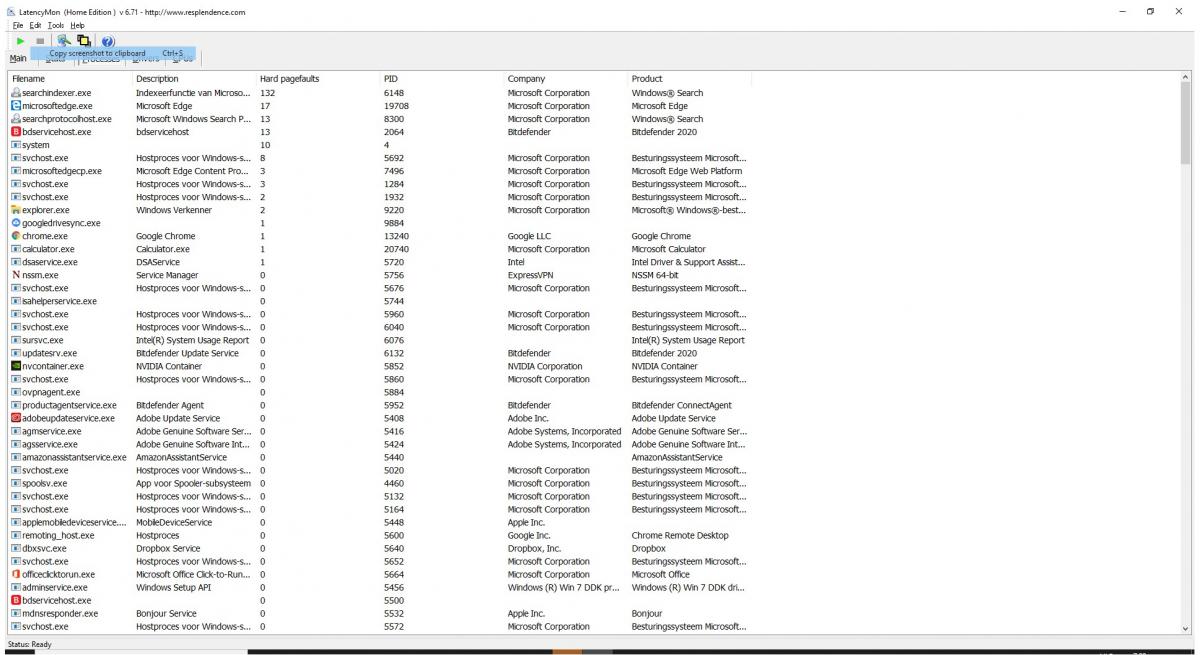
Task: Open the Tools menu
Action: (56, 24)
